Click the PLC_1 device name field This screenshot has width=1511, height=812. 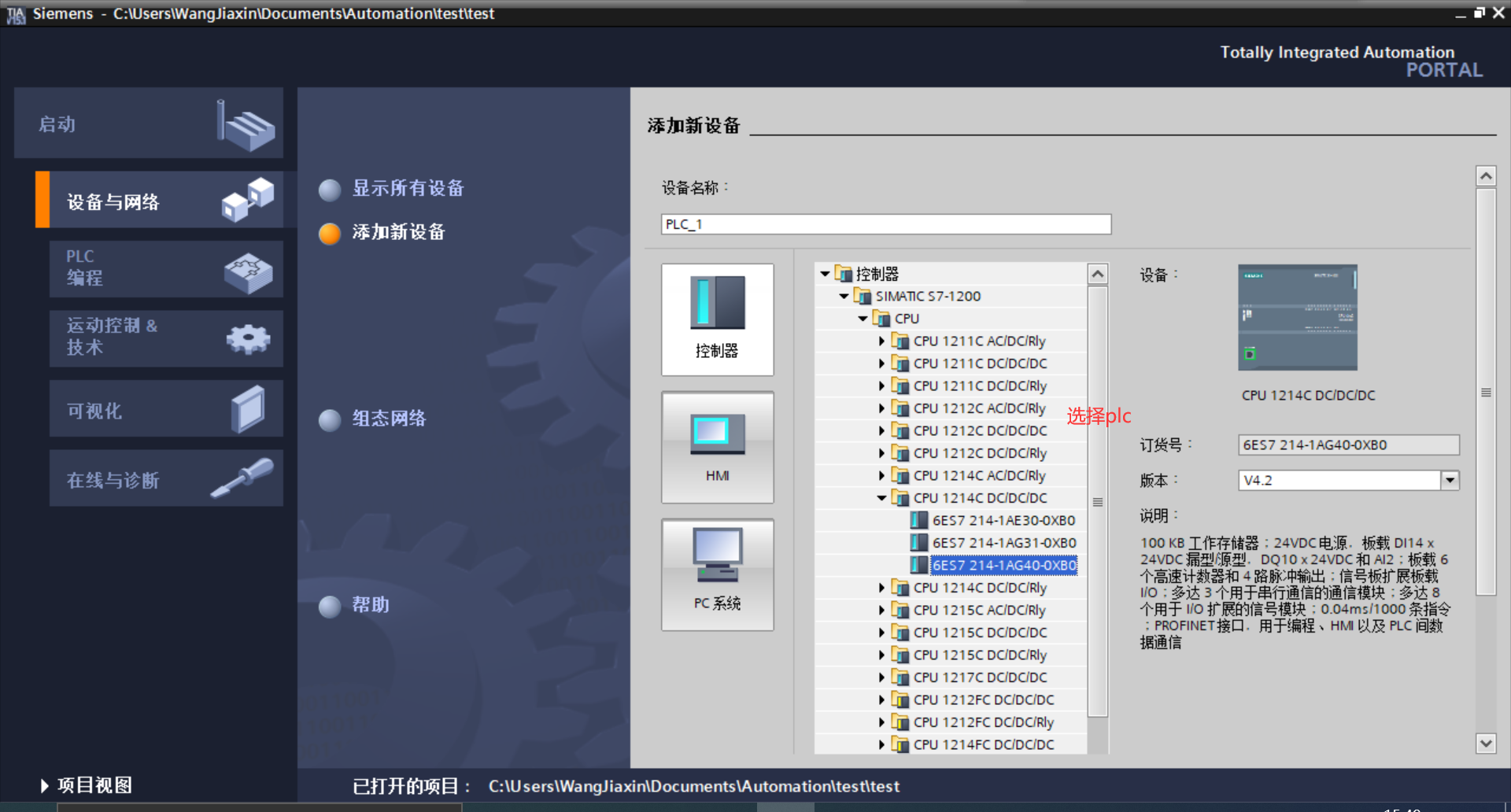pos(885,223)
